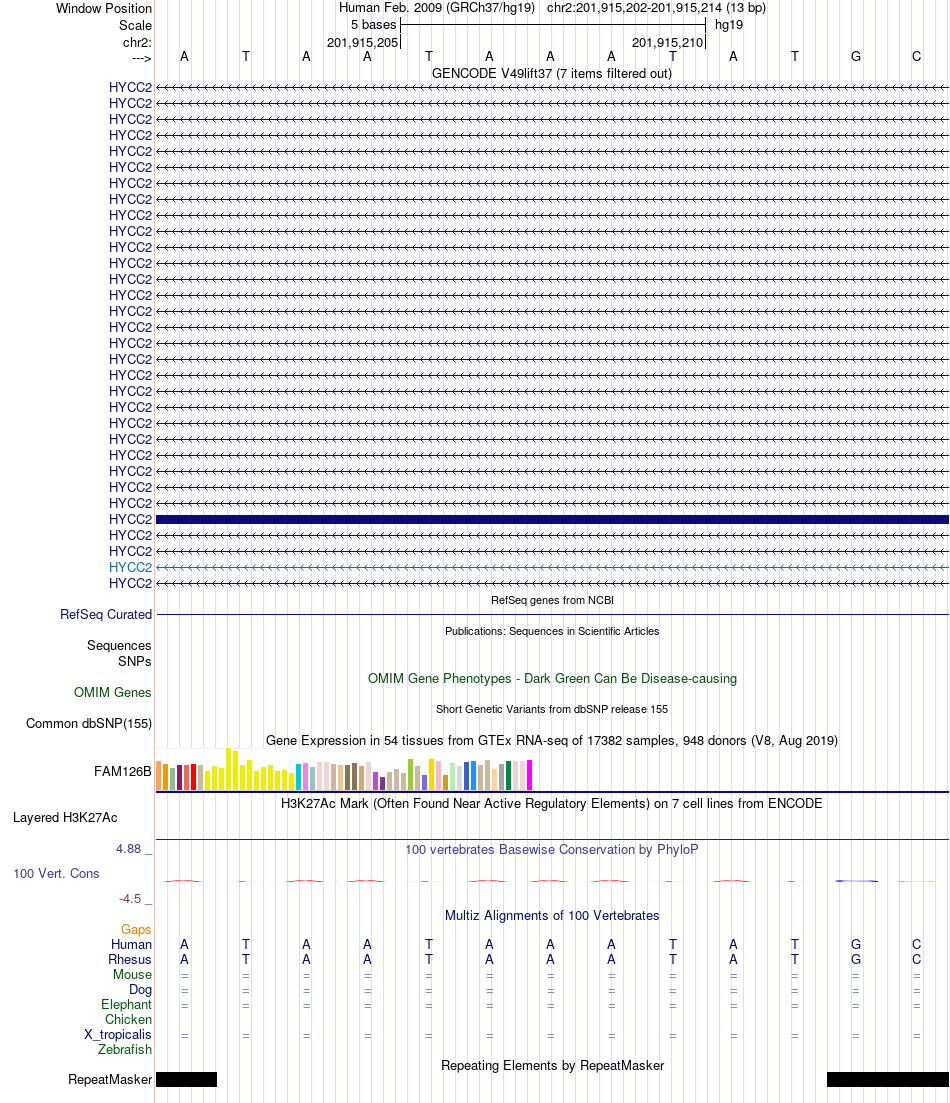Click the blue PhyloP conservation bar under G
Image resolution: width=950 pixels, height=1103 pixels.
pyautogui.click(x=856, y=881)
